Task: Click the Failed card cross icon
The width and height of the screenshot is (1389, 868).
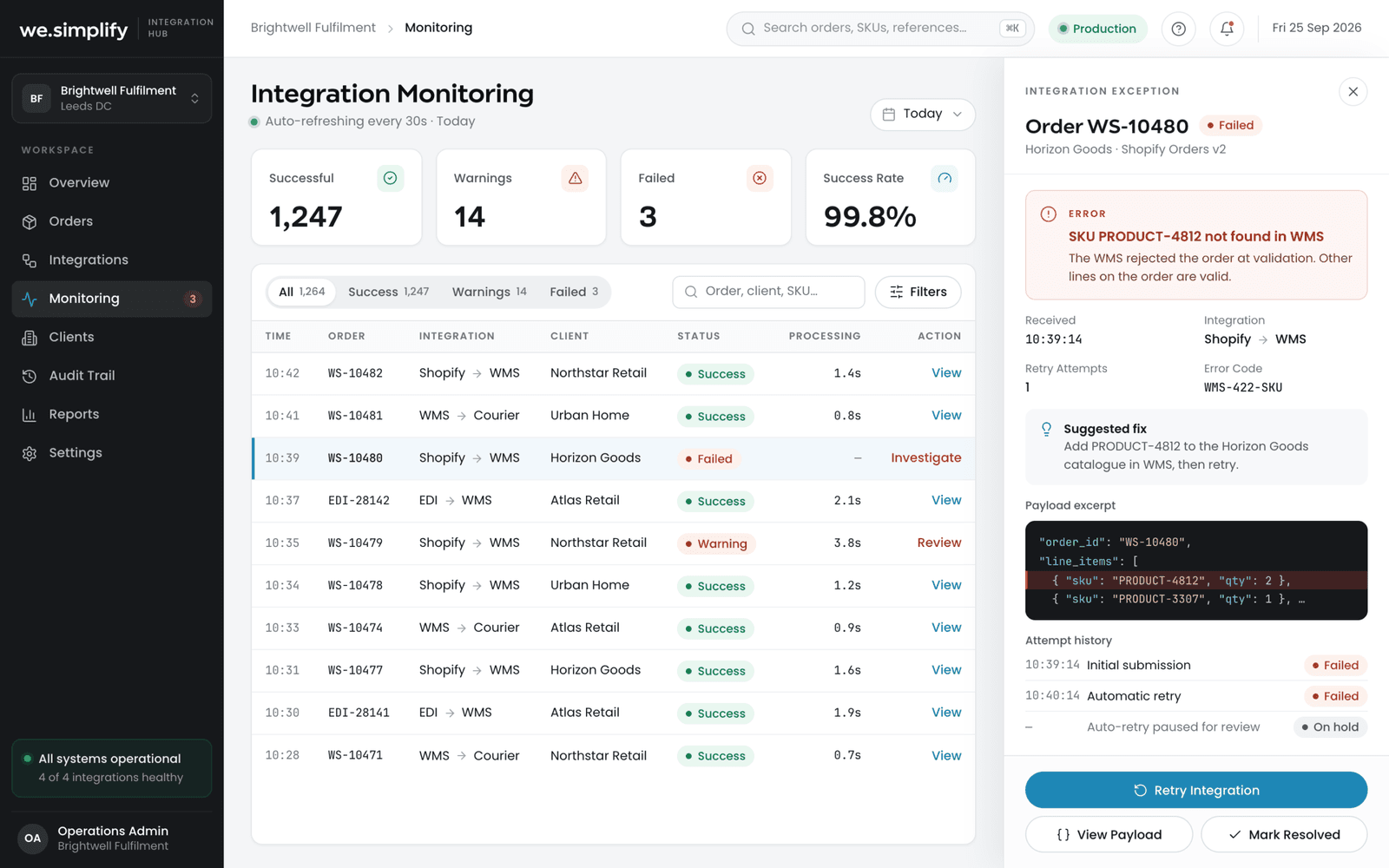Action: pos(760,178)
